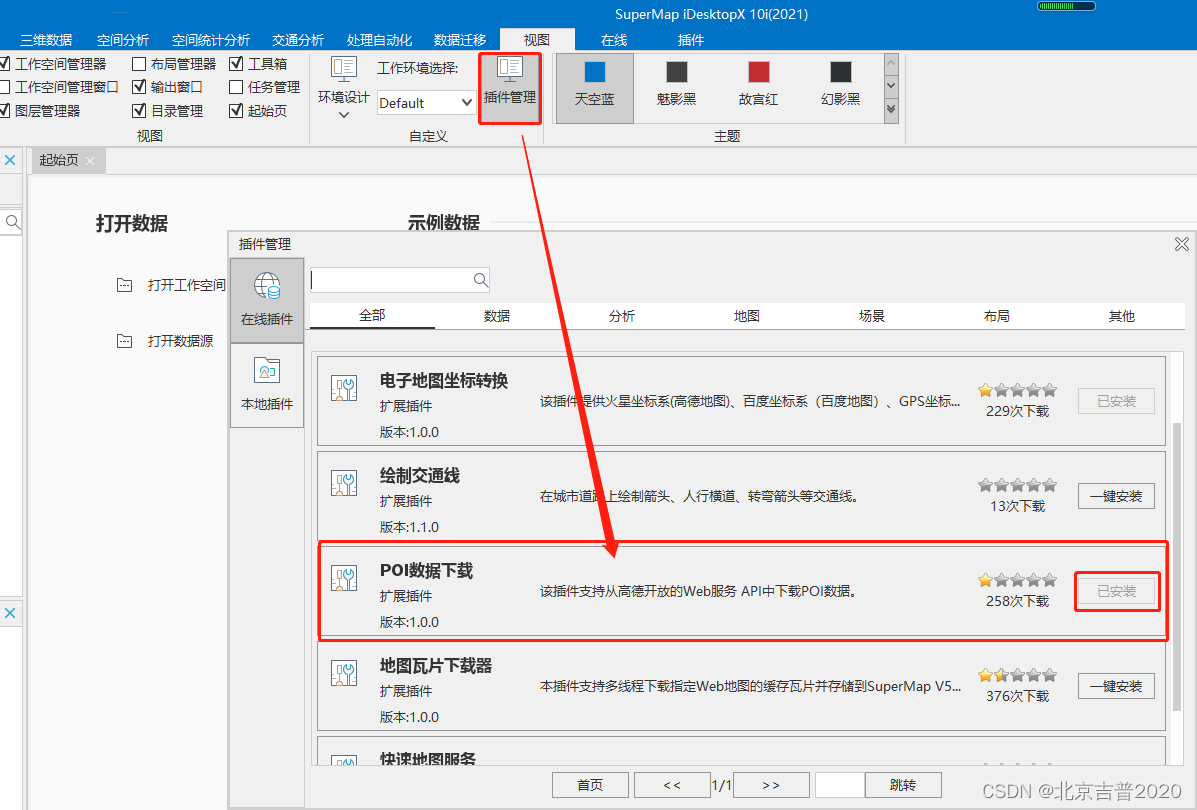The height and width of the screenshot is (810, 1197).
Task: Go to previous page with << button
Action: tap(672, 785)
